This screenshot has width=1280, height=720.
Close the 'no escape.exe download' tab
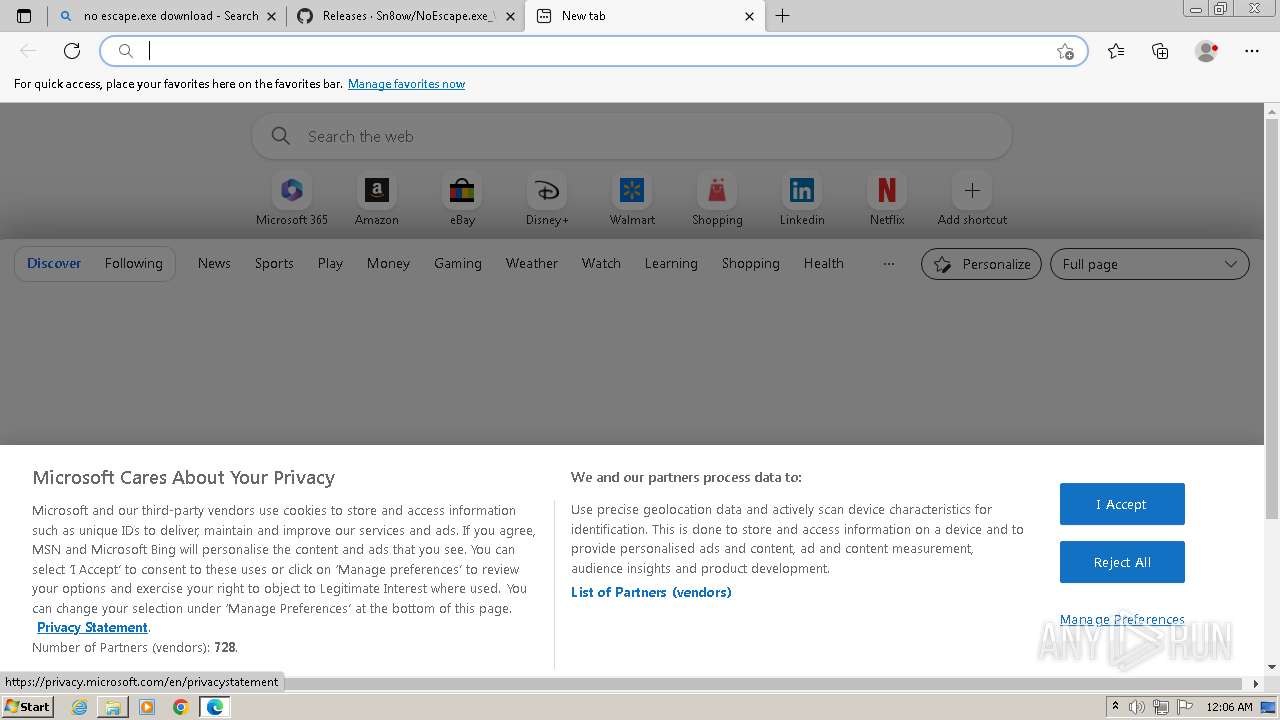(272, 16)
